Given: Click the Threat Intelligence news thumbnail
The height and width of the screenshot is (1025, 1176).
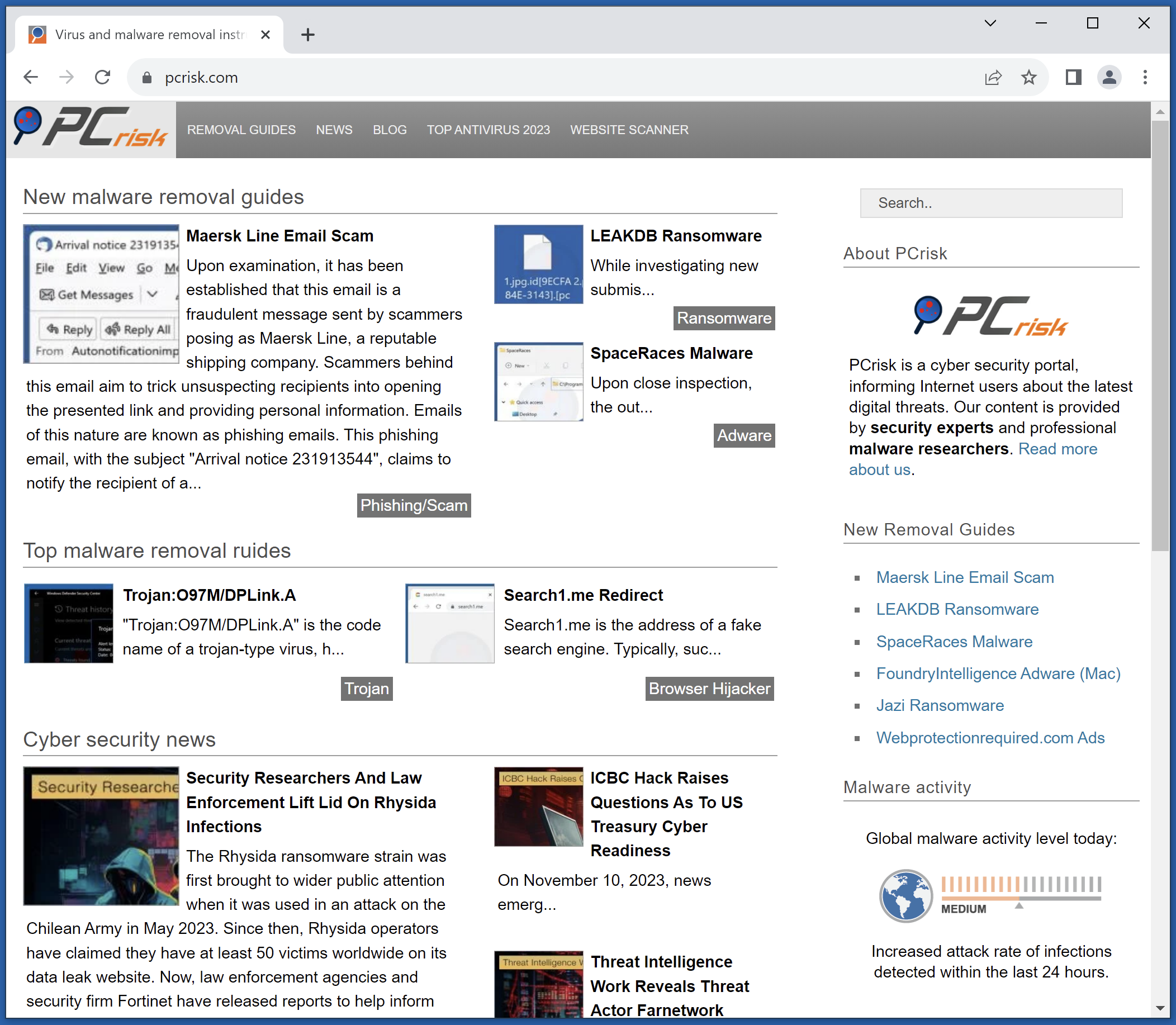Looking at the screenshot, I should (538, 984).
